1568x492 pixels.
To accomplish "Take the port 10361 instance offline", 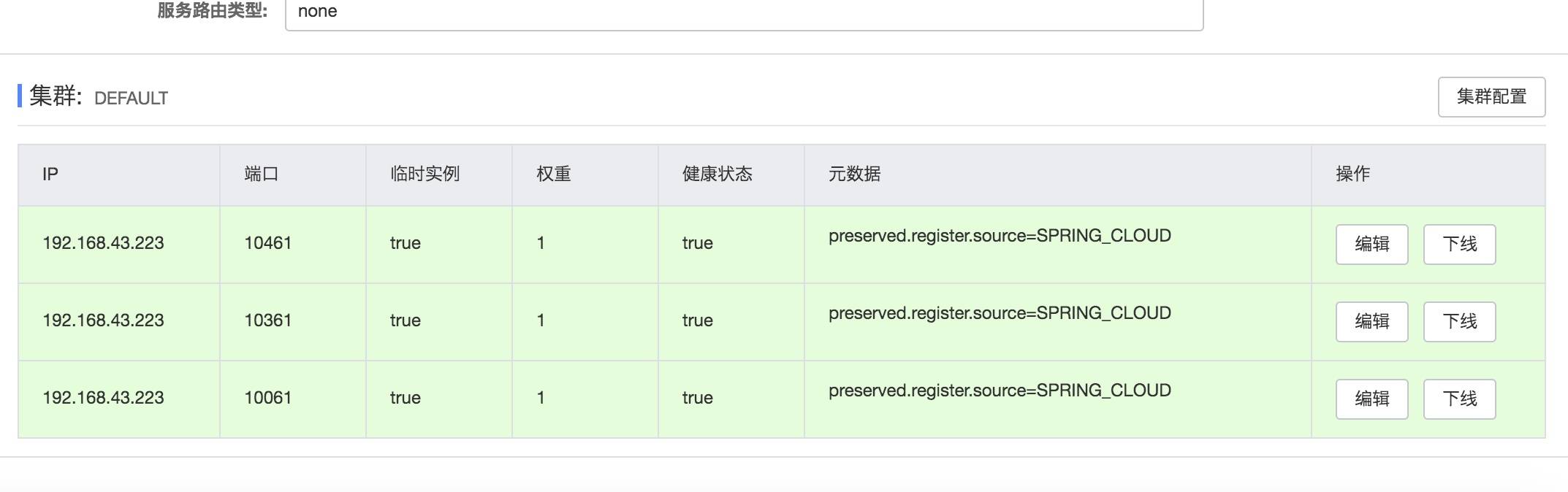I will (1459, 322).
